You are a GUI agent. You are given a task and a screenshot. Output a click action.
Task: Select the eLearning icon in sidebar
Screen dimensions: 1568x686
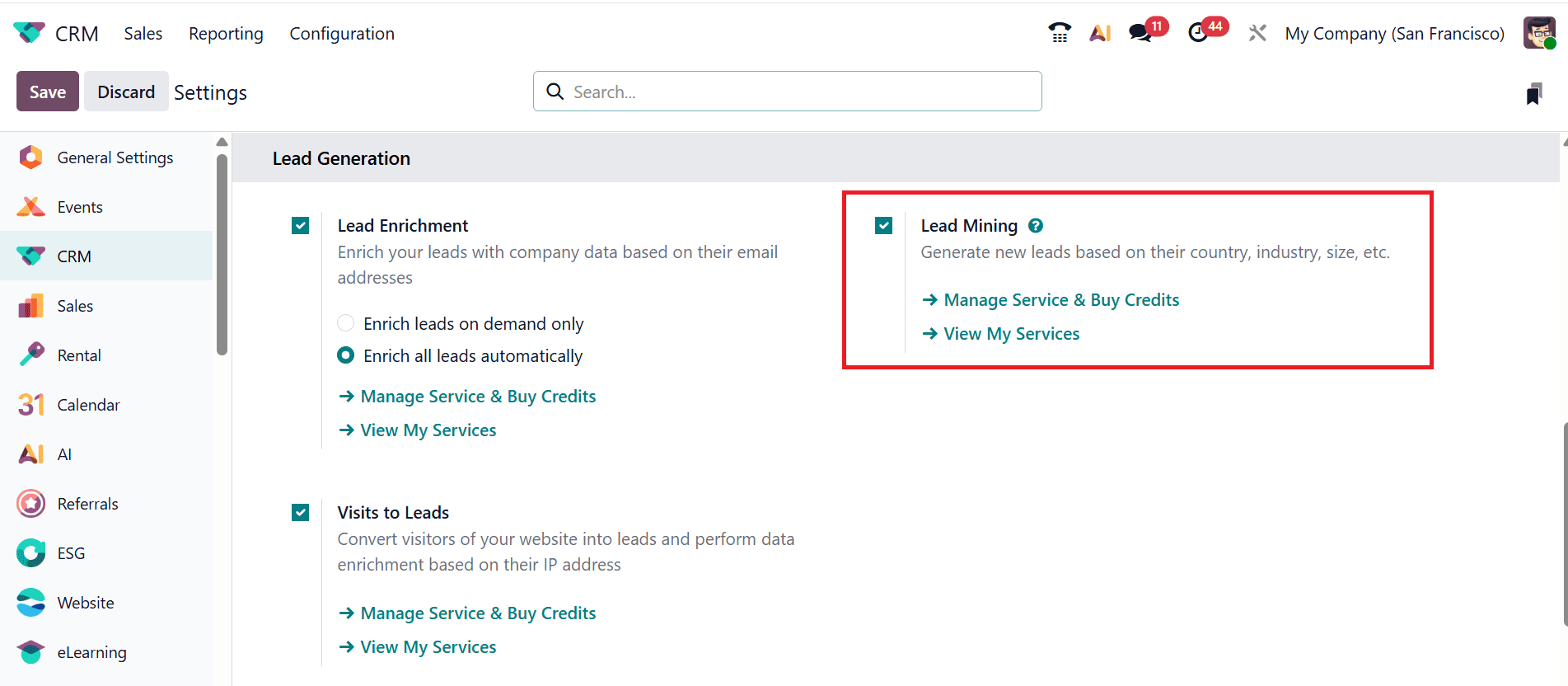click(30, 652)
